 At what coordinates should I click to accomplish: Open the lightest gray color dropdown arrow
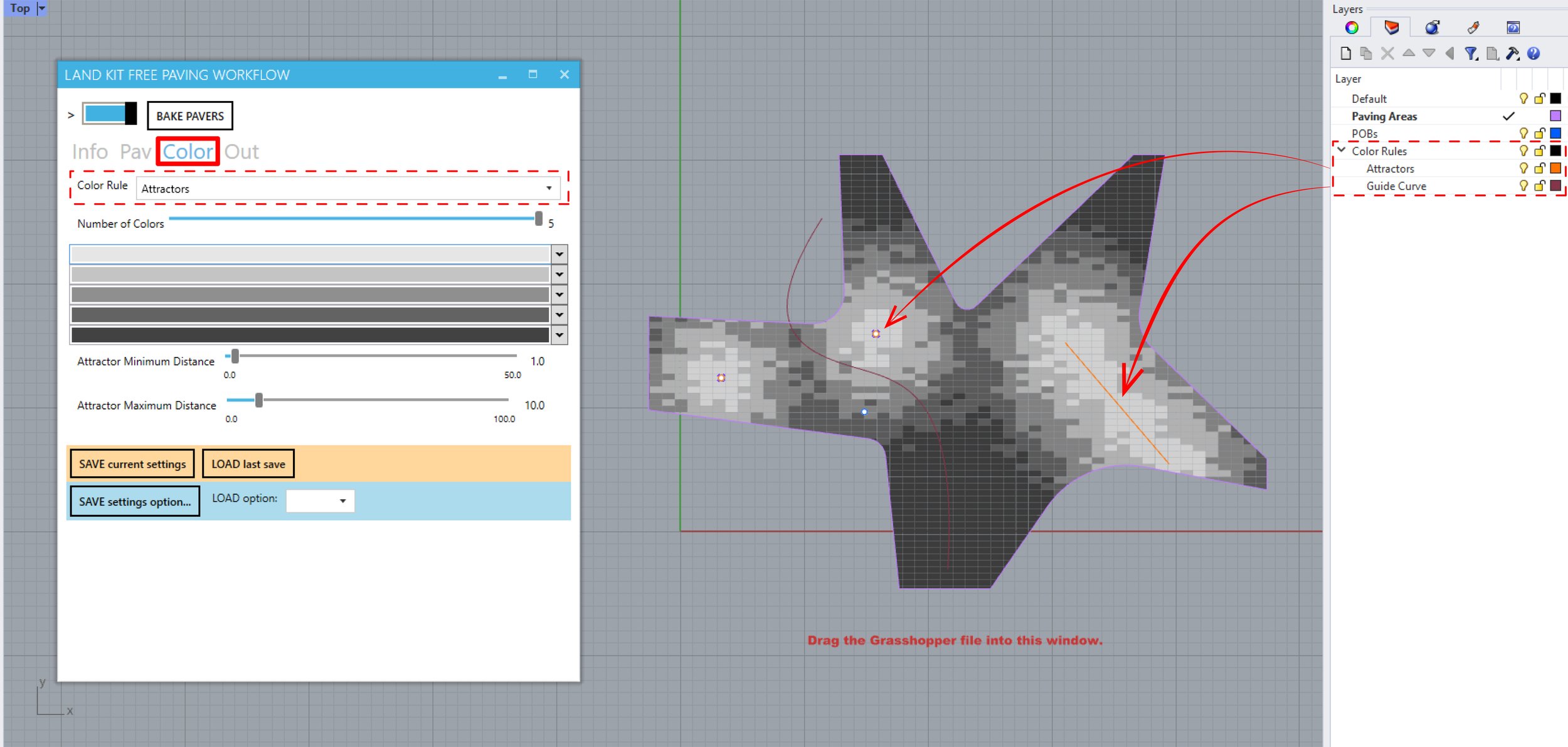tap(559, 254)
